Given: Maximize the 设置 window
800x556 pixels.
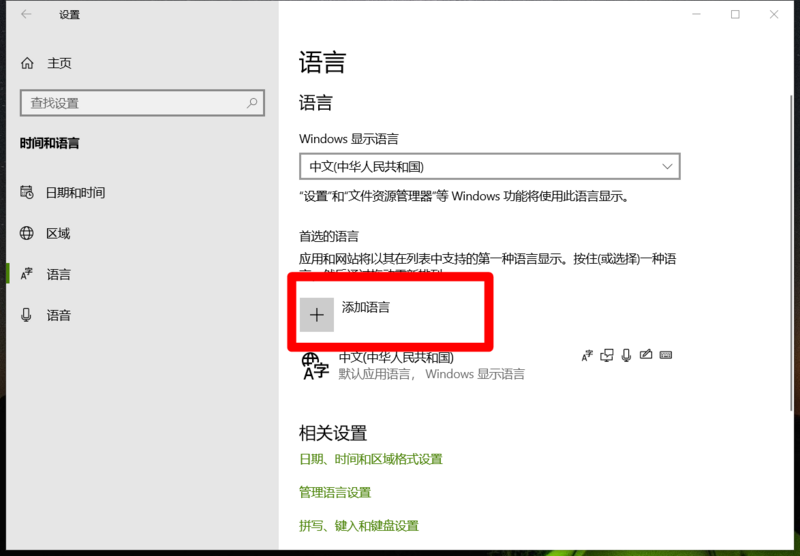Looking at the screenshot, I should click(735, 14).
